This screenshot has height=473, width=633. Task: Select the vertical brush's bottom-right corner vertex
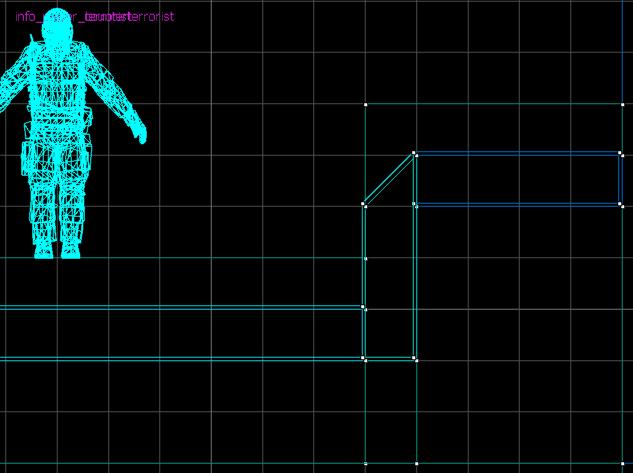pyautogui.click(x=415, y=358)
